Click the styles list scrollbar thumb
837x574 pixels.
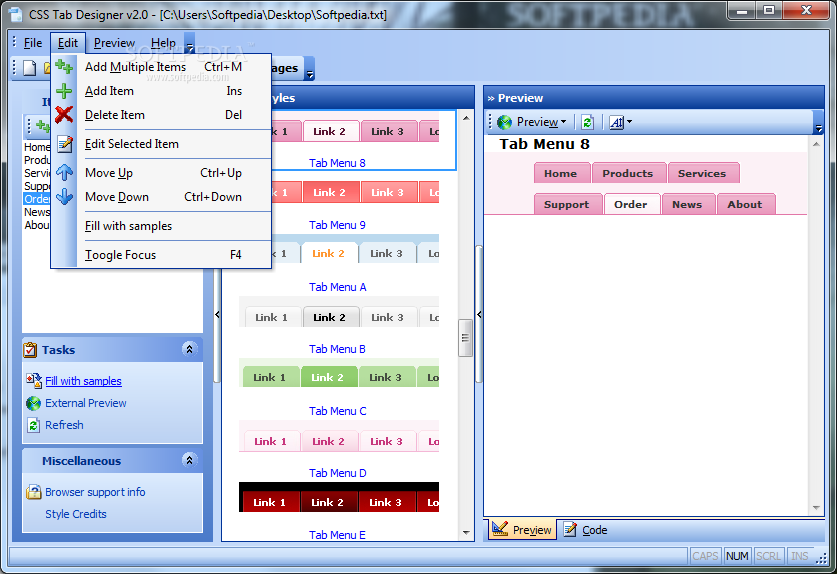465,337
